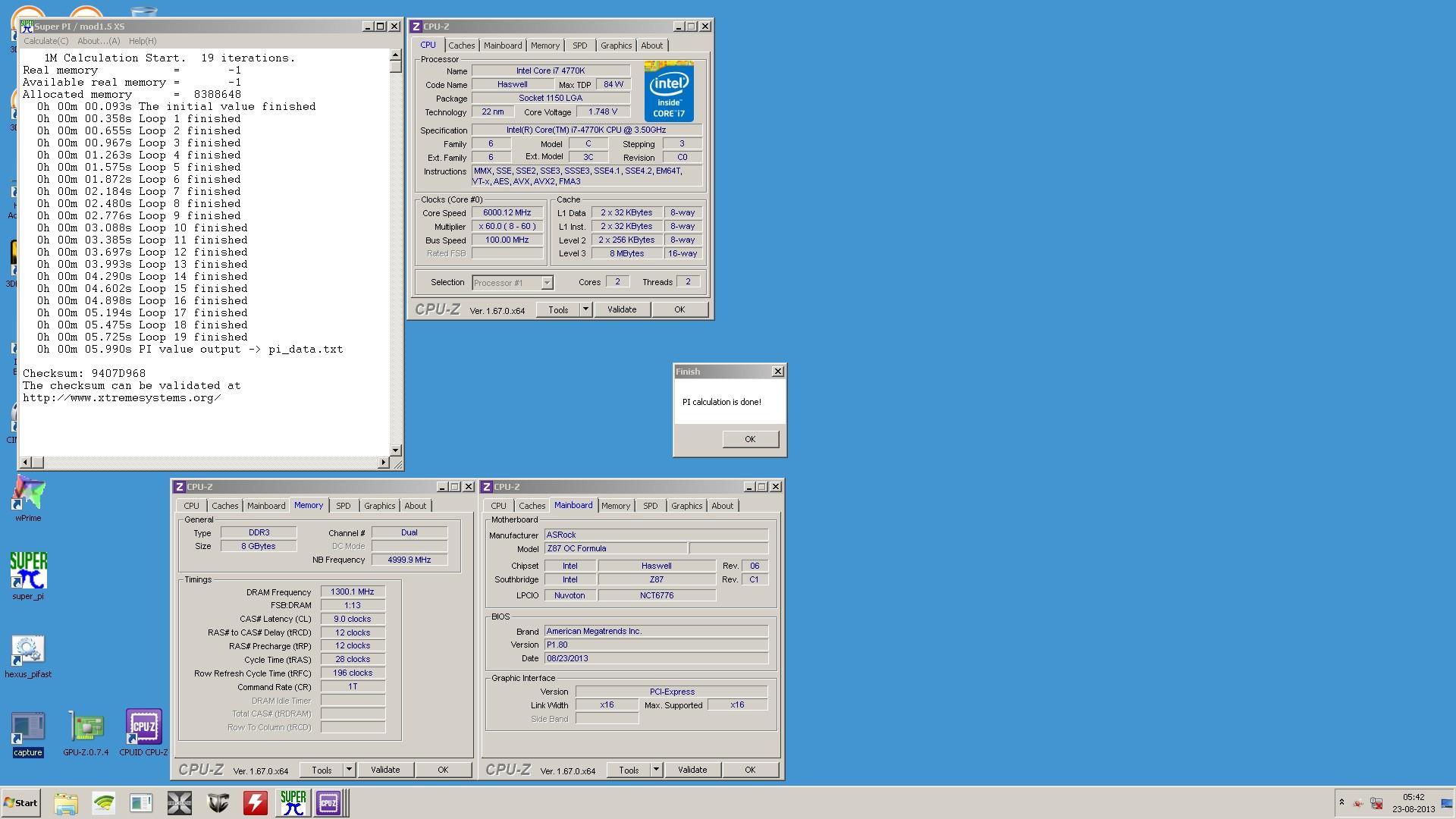This screenshot has height=819, width=1456.
Task: Click disconnected network tray icon
Action: point(1376,803)
